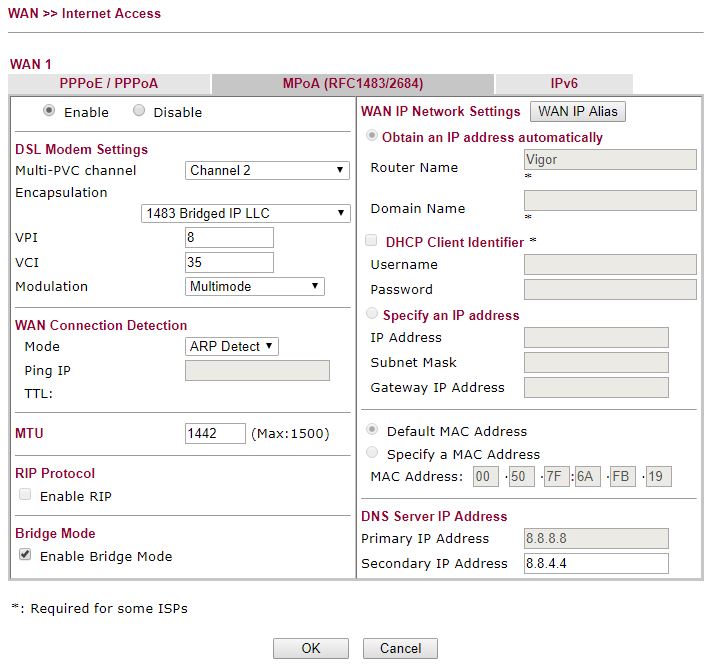Expand the Encapsulation dropdown
The height and width of the screenshot is (667, 714).
pos(245,213)
